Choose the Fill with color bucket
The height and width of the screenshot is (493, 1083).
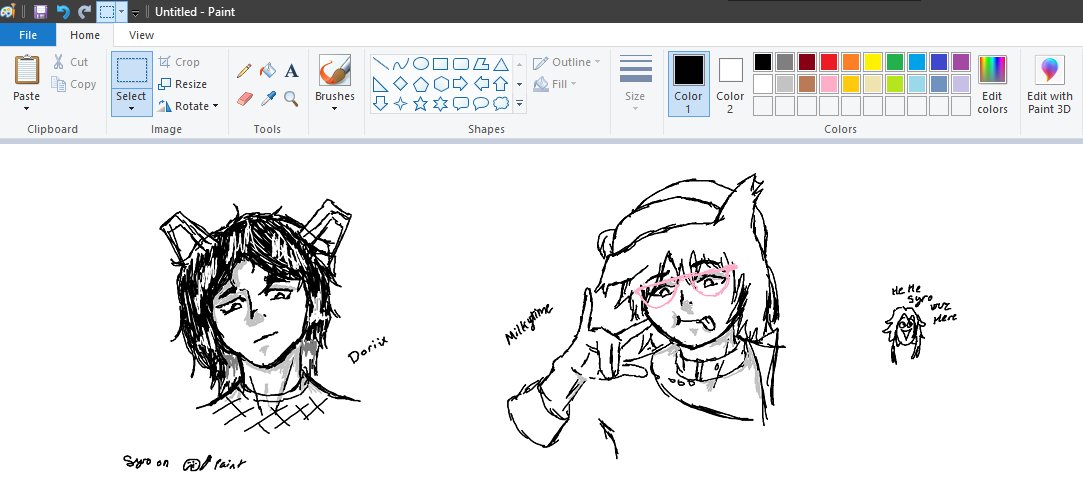coord(268,70)
